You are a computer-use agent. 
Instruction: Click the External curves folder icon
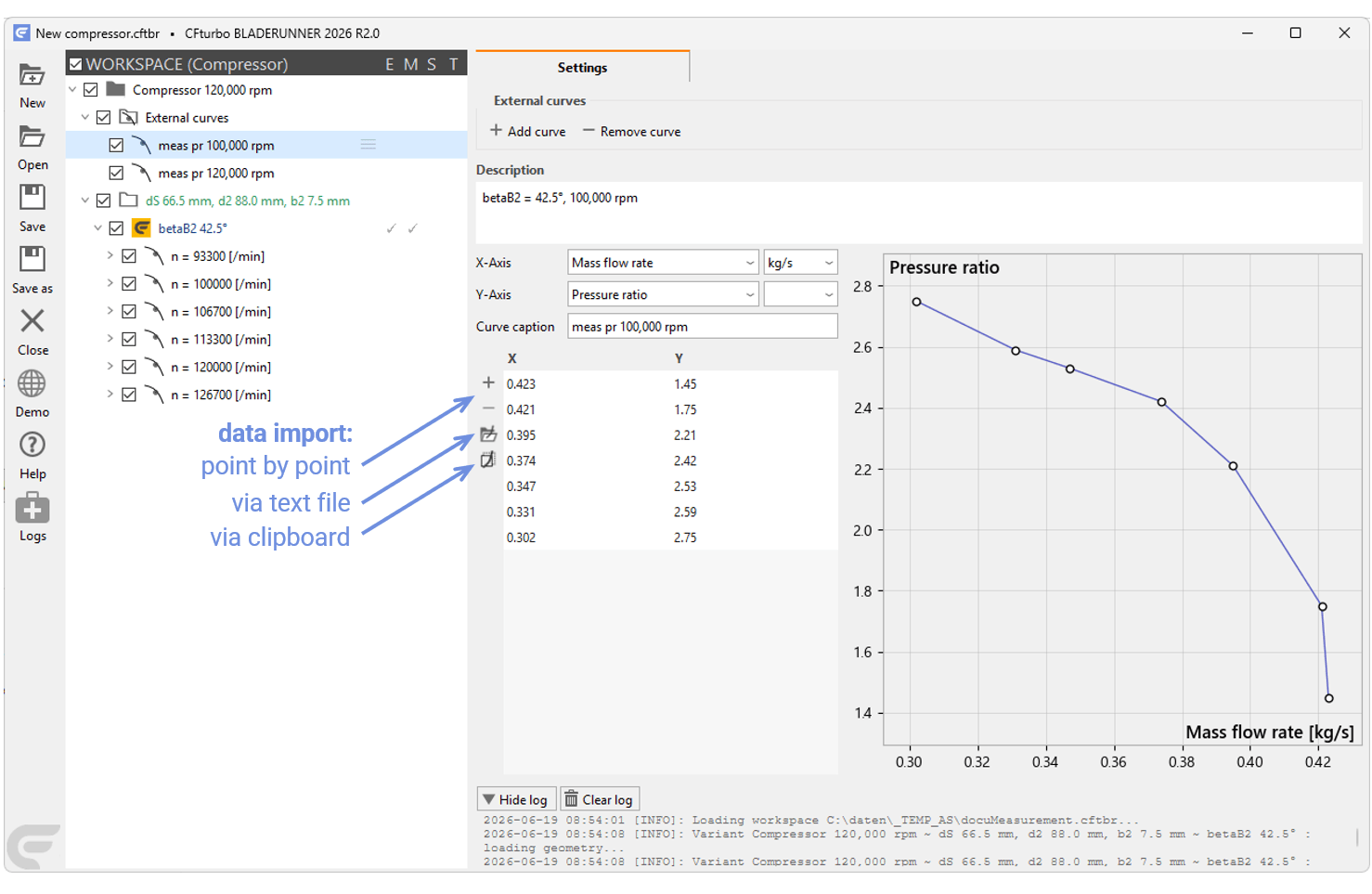pyautogui.click(x=129, y=118)
